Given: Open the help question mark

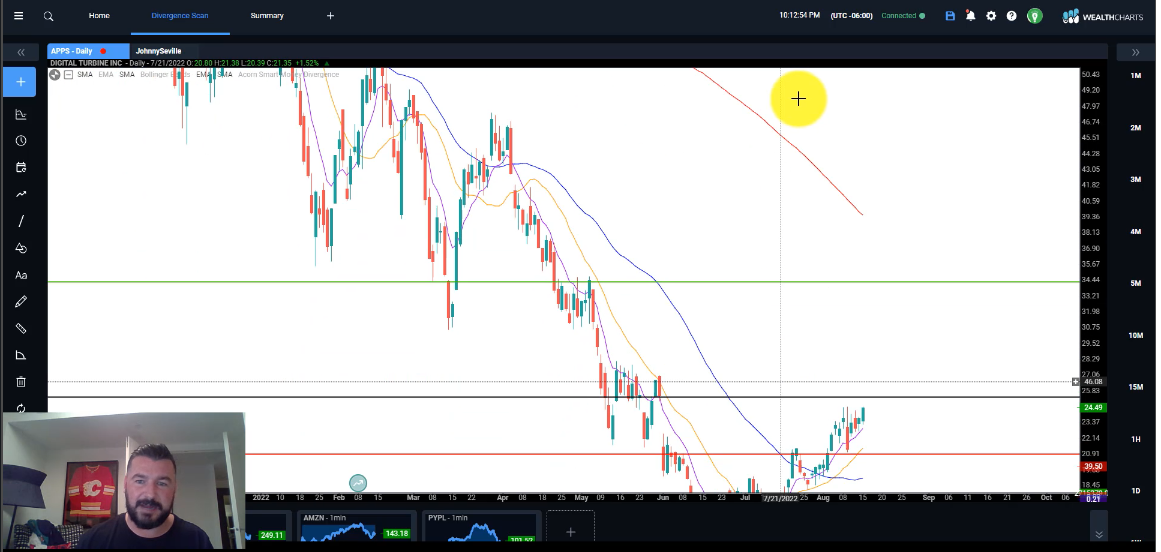Looking at the screenshot, I should (1011, 16).
